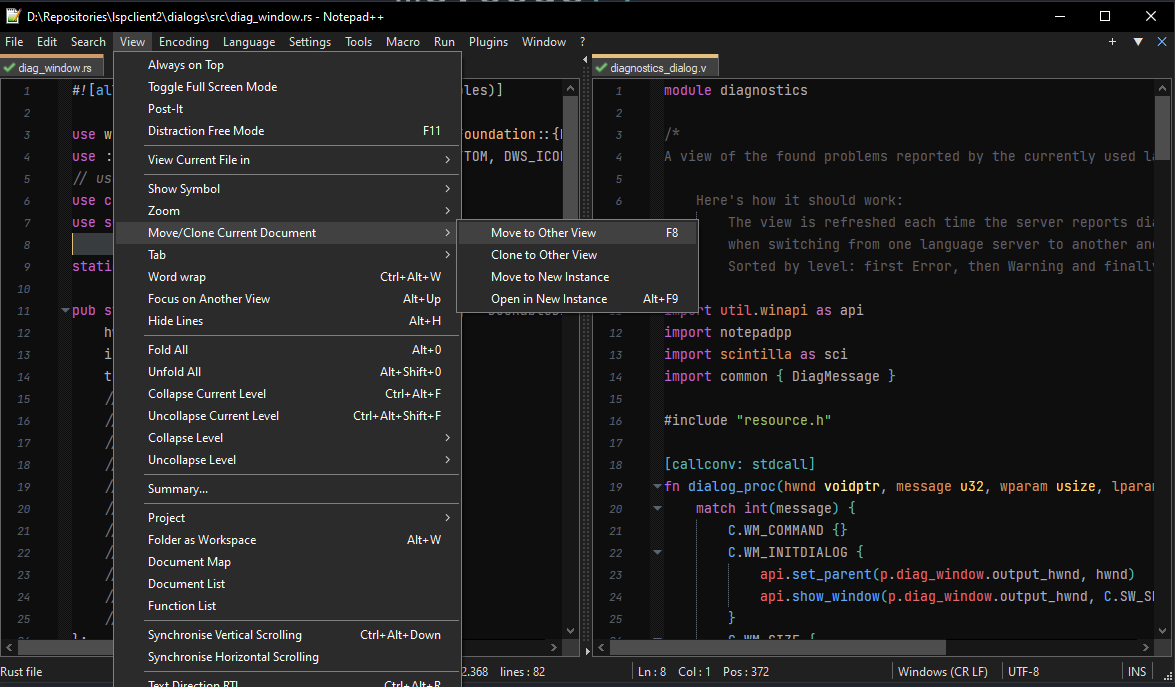Click saved-state icon on diagnostics_dialog.v tab
This screenshot has height=687, width=1175.
(x=601, y=67)
